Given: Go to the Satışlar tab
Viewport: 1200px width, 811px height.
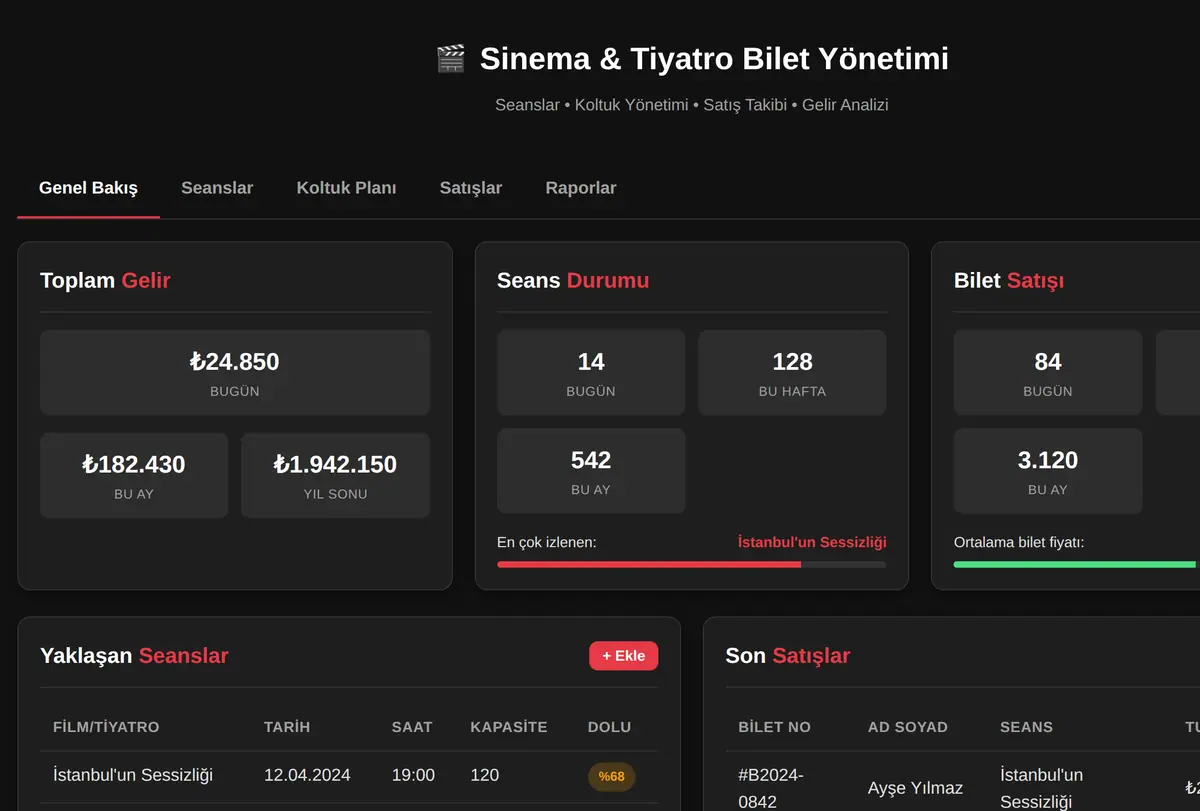Looking at the screenshot, I should pyautogui.click(x=471, y=188).
